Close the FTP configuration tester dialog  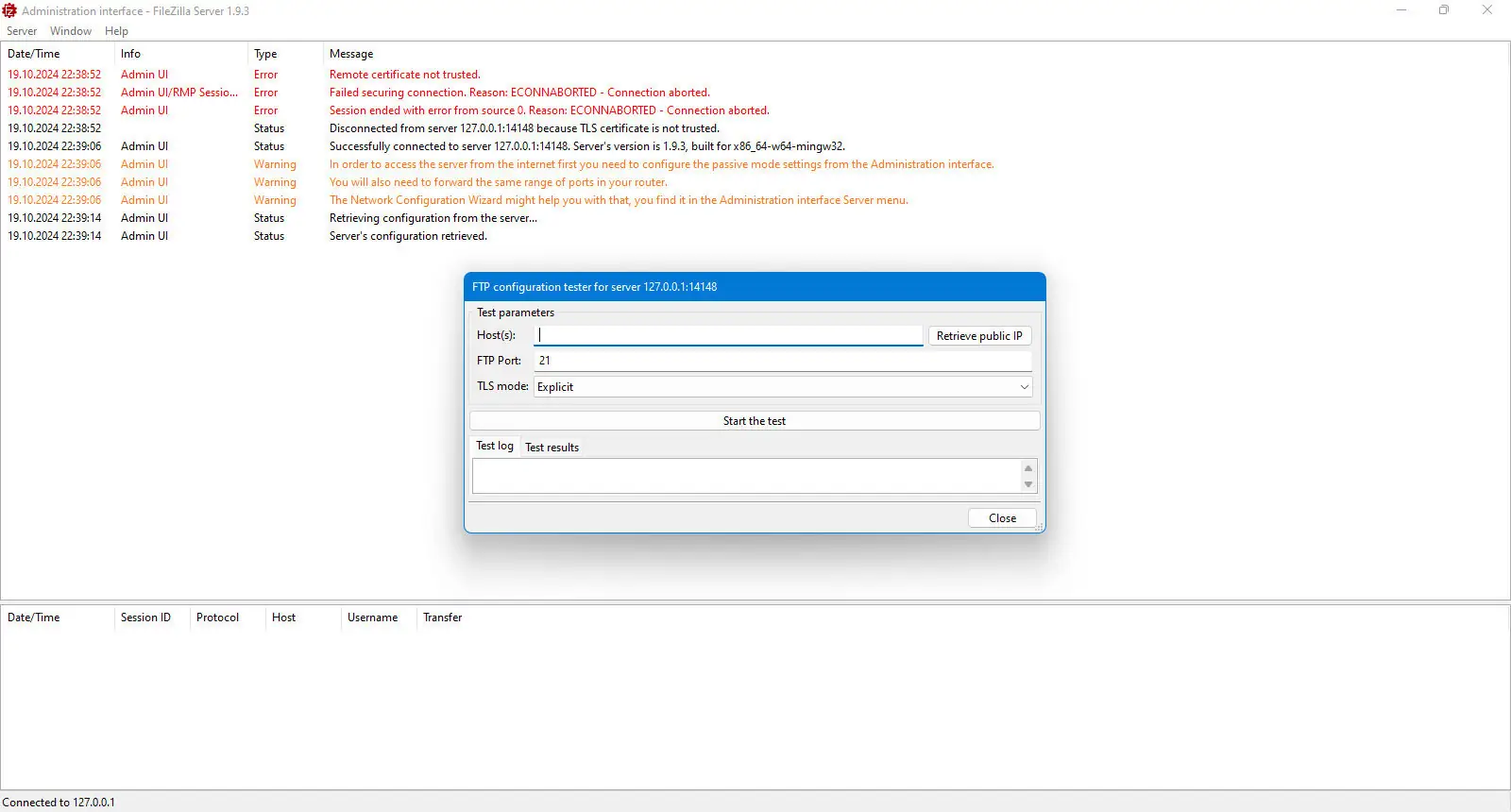pyautogui.click(x=1002, y=518)
